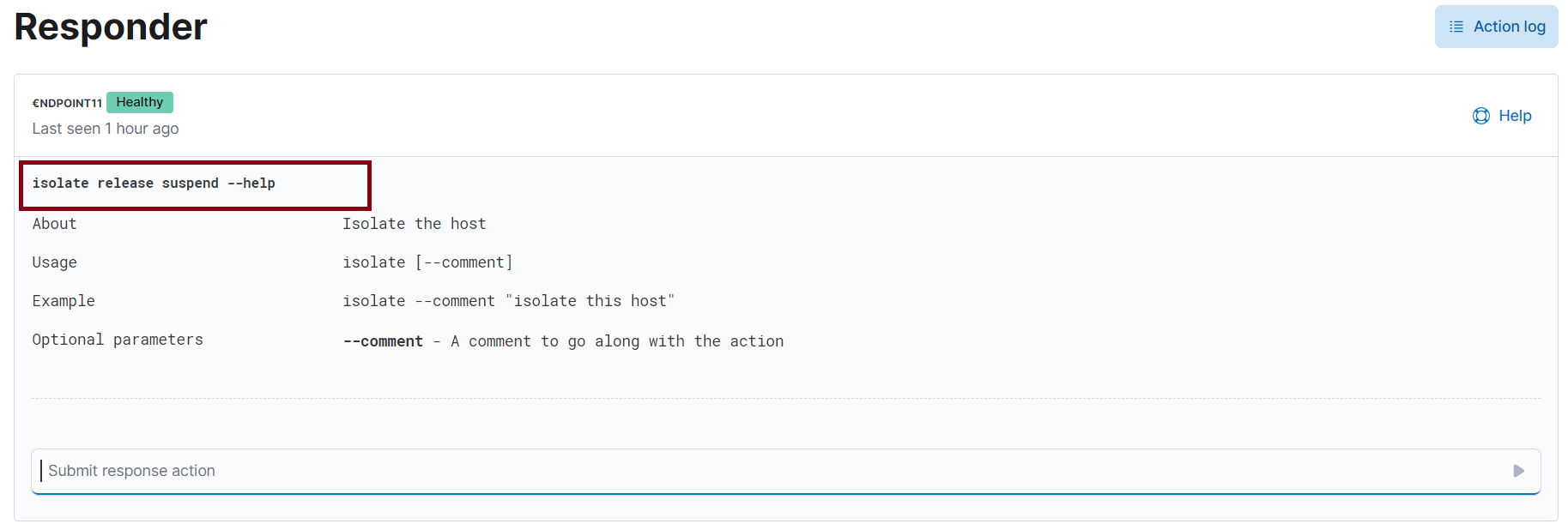Screen dimensions: 1568x530
Task: Click the example isolate --comment command
Action: pyautogui.click(x=509, y=300)
